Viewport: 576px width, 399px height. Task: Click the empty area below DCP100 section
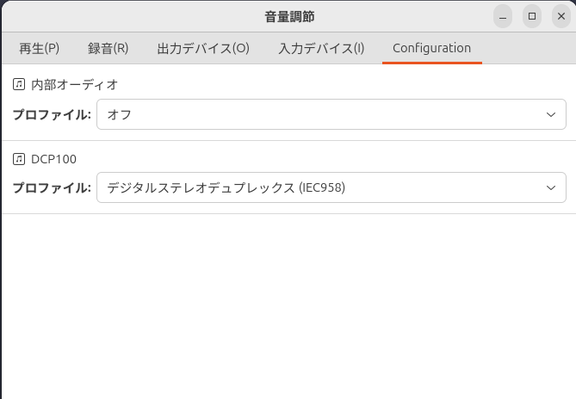pos(289,306)
